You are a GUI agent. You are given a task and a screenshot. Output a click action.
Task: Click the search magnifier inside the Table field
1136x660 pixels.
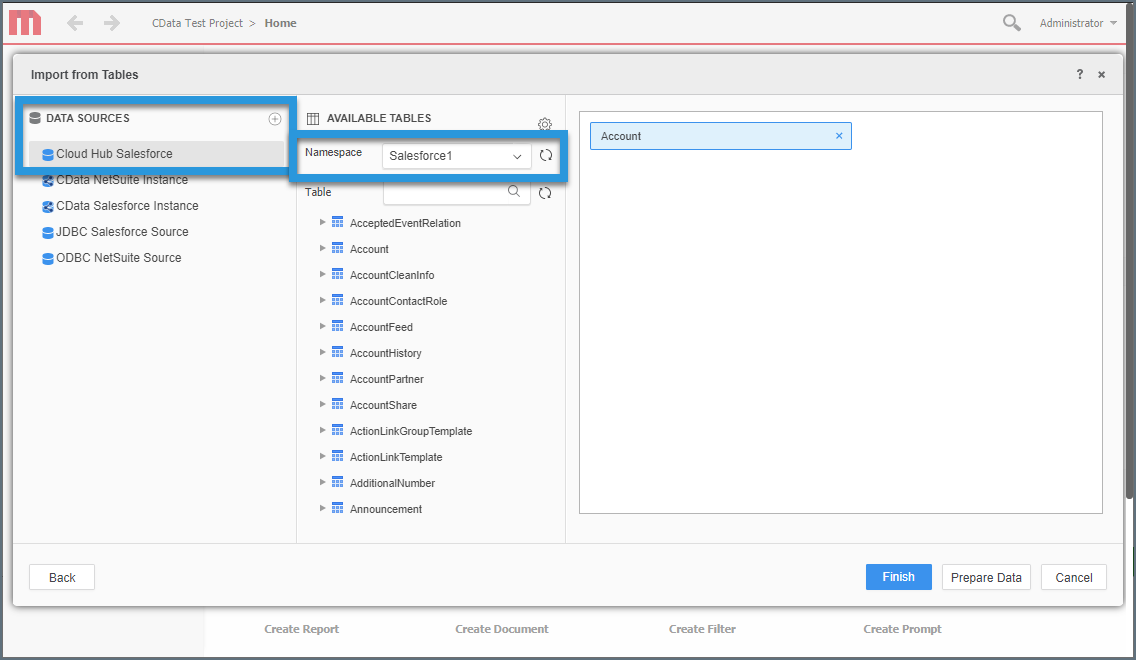pos(514,191)
